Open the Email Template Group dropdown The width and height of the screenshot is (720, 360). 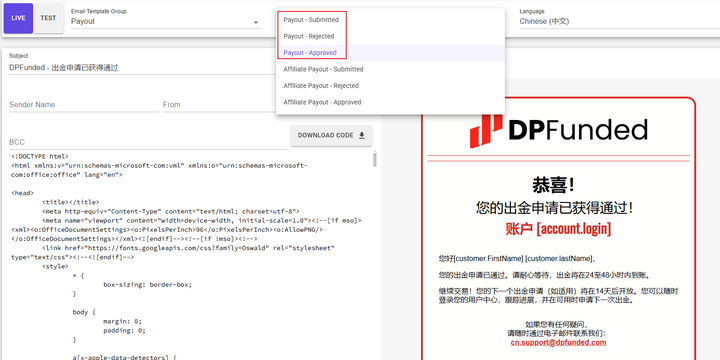166,21
